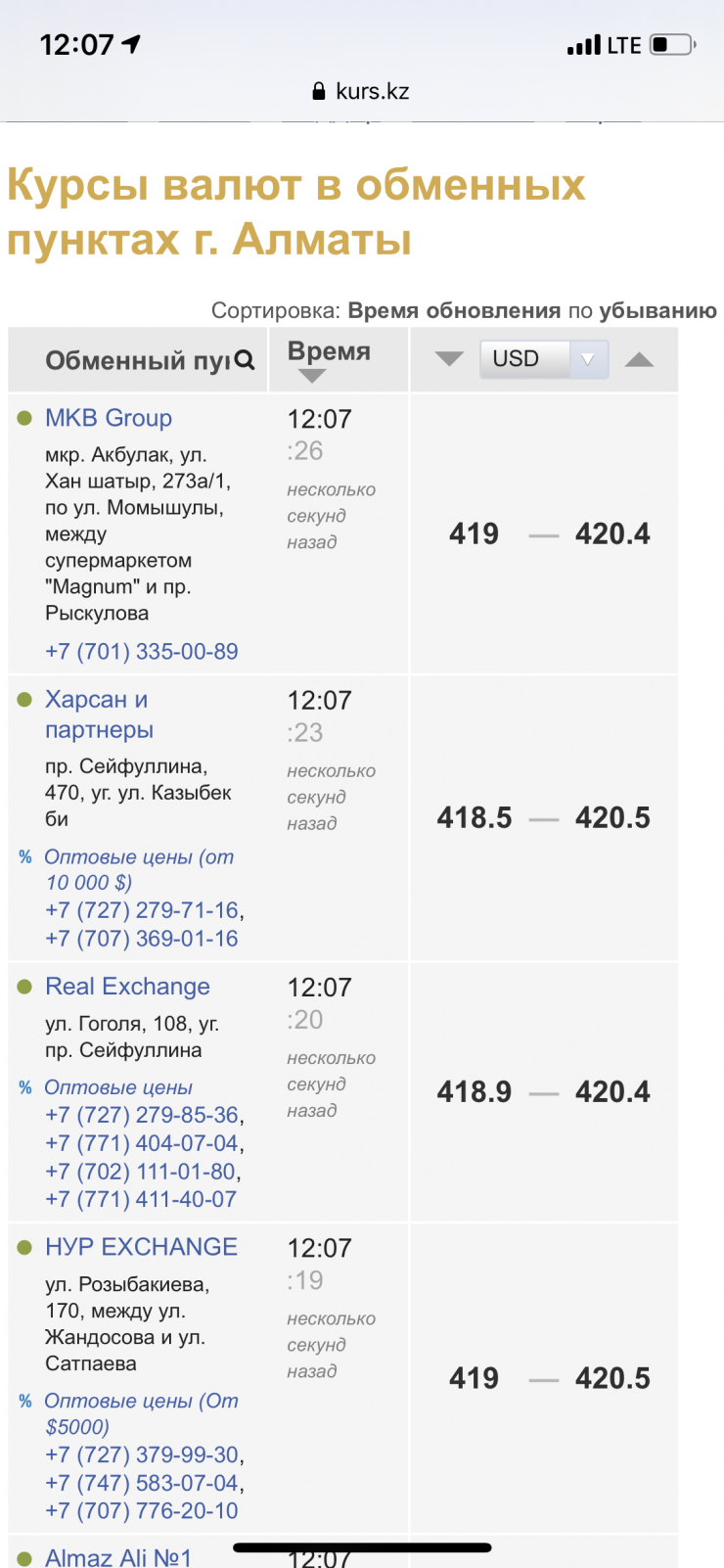Viewport: 724px width, 1568px height.
Task: Tap the percent icon beside НУР EXCHANGE wholesale
Action: pyautogui.click(x=25, y=1401)
